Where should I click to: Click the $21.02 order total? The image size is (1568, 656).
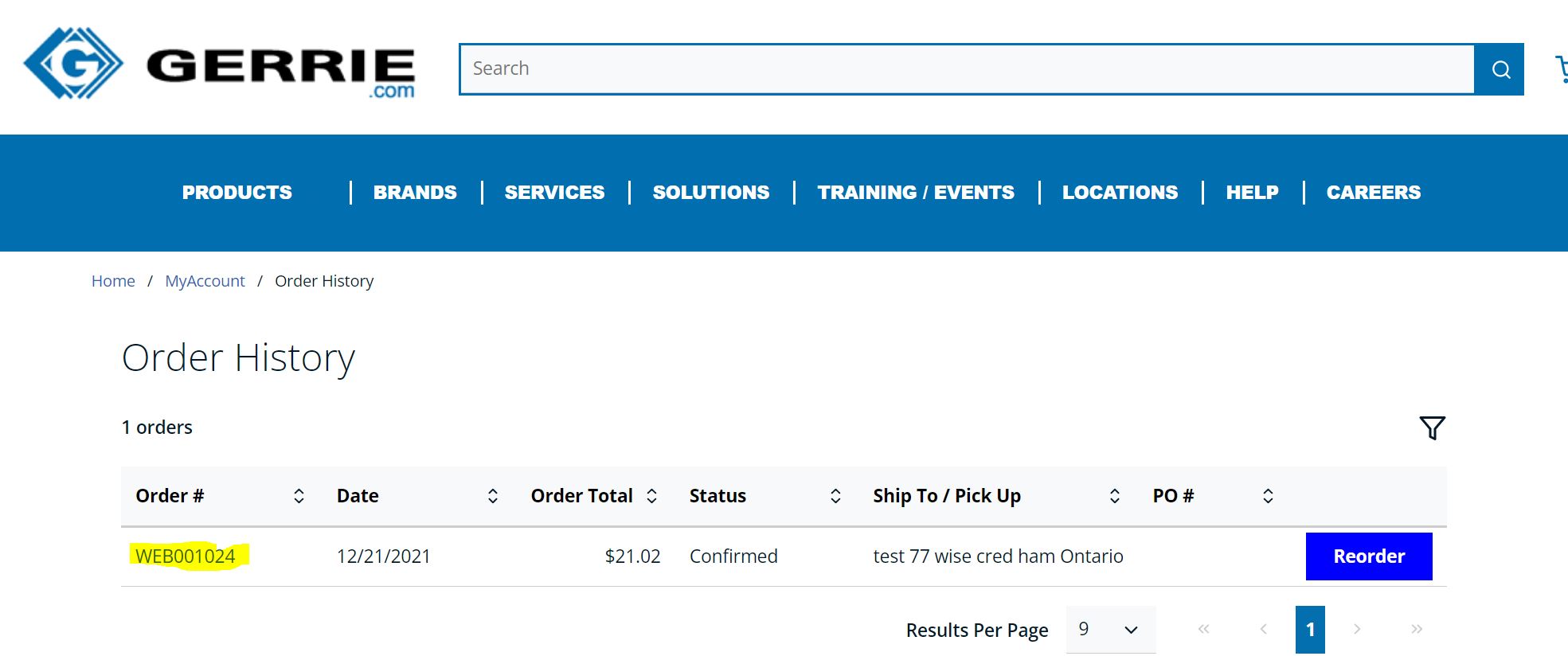[x=632, y=556]
